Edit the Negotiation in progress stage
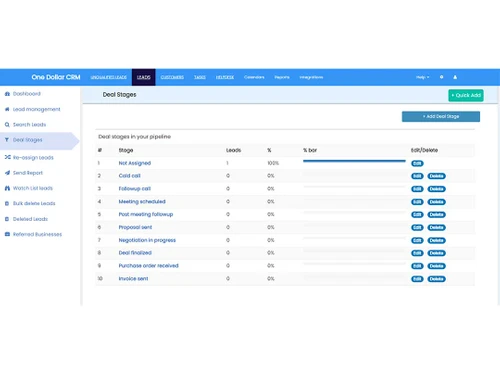This screenshot has width=500, height=375. click(x=417, y=240)
